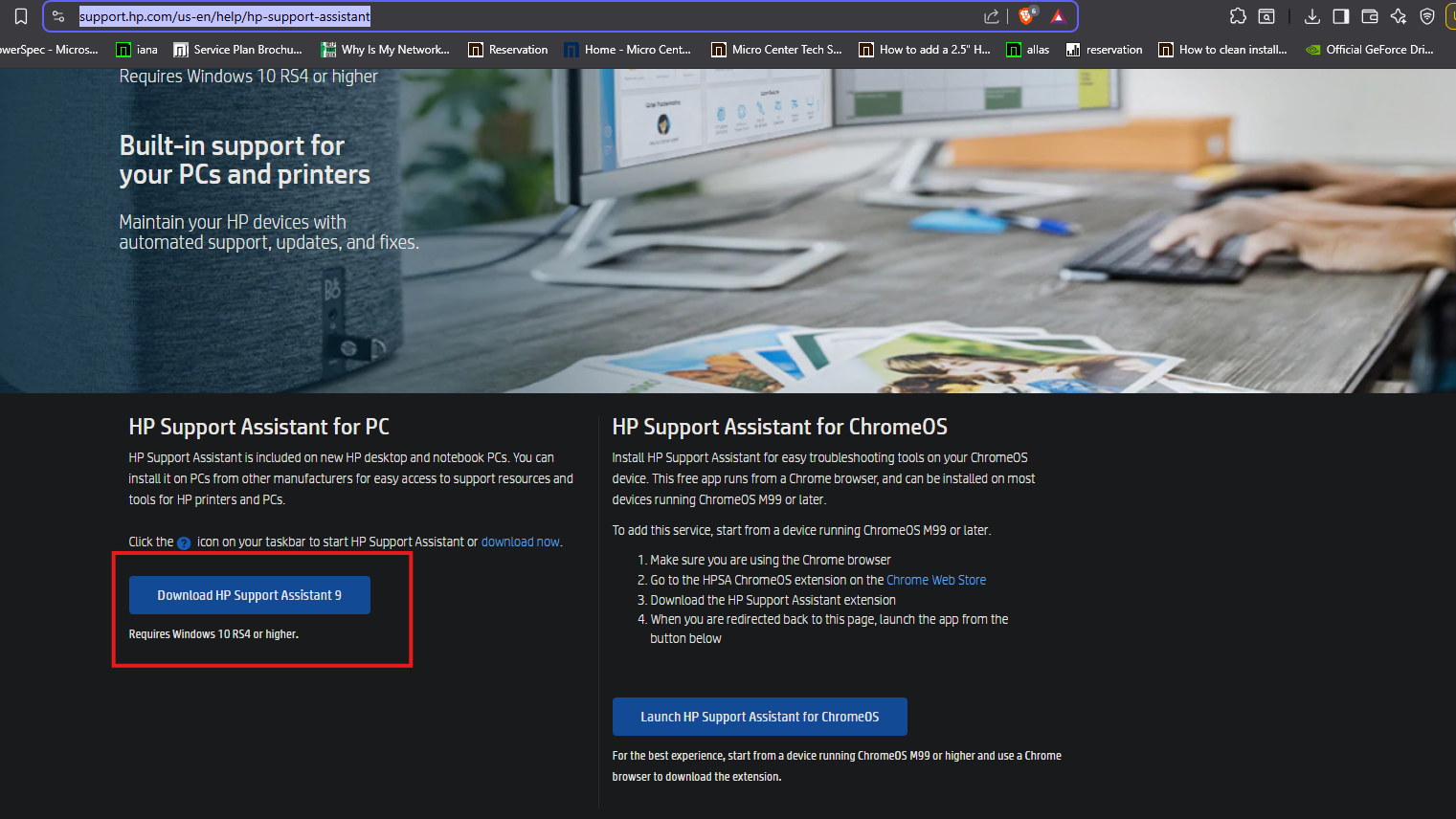Screen dimensions: 1456x819
Task: Toggle the sidebar panel icon
Action: [1341, 16]
